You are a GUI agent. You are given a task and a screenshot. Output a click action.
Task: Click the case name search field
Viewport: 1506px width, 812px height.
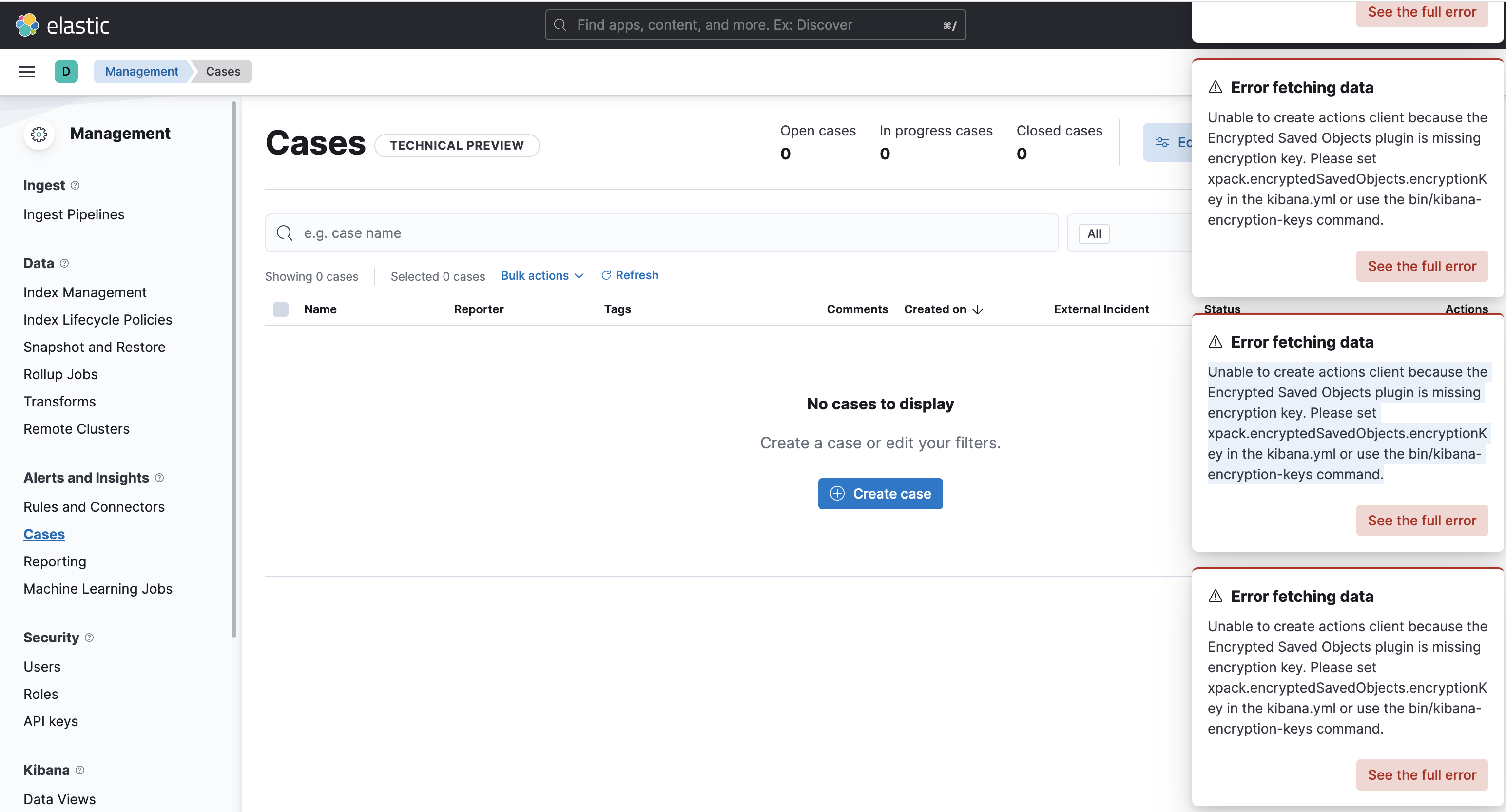click(660, 233)
